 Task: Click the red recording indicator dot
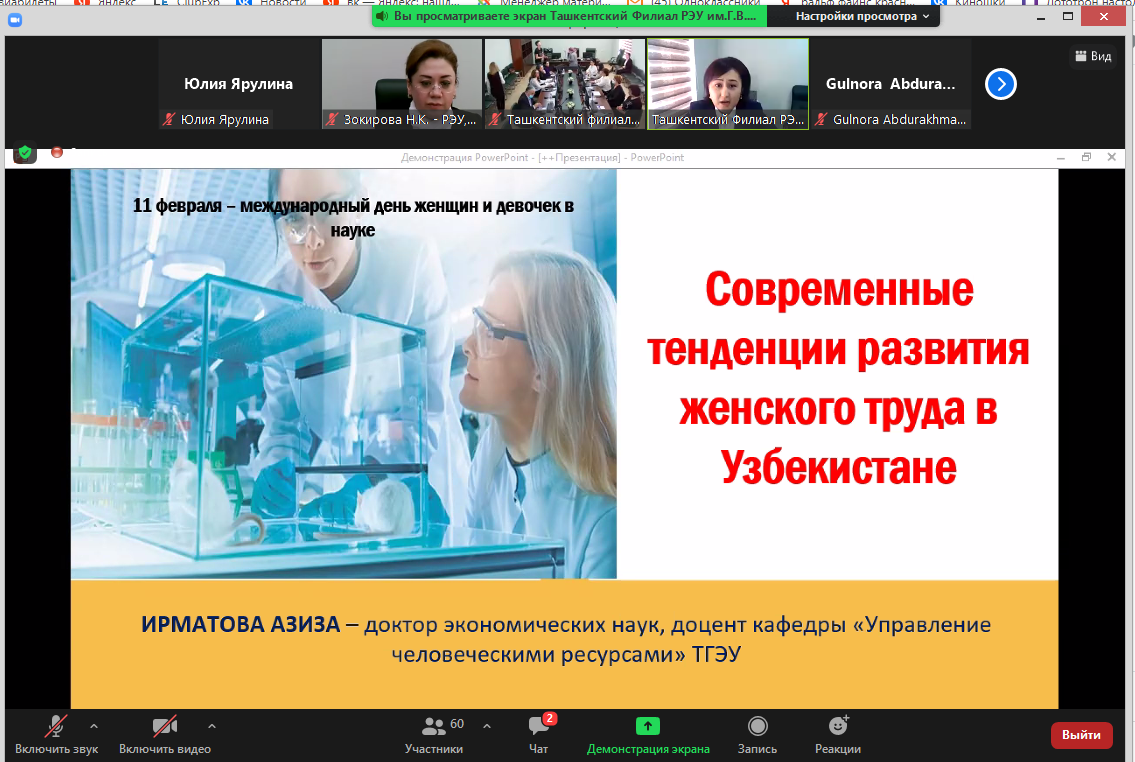point(57,152)
